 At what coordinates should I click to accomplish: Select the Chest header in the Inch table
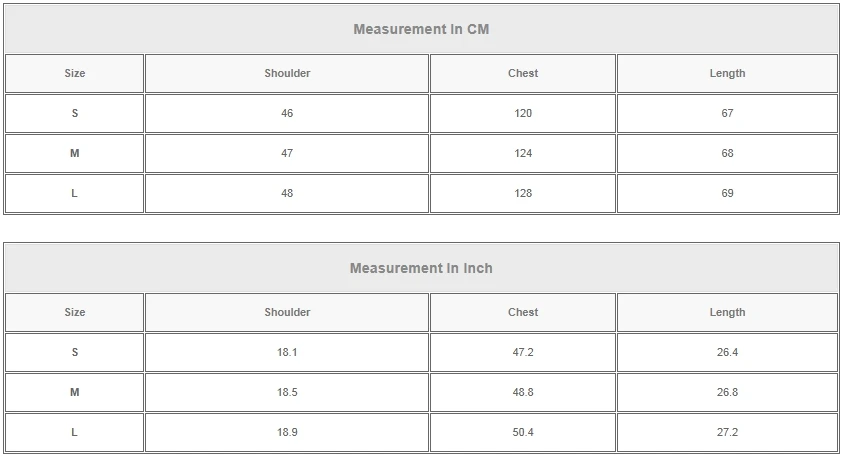tap(523, 312)
